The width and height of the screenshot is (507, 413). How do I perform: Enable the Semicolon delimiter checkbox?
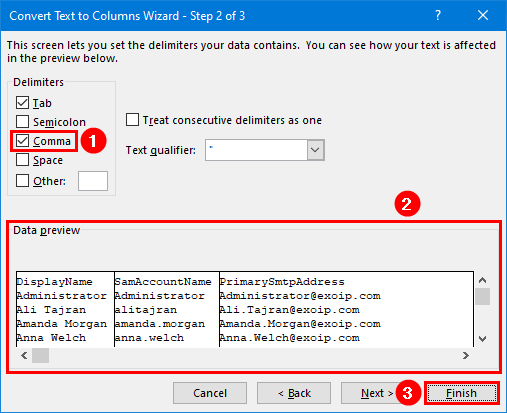pos(22,122)
